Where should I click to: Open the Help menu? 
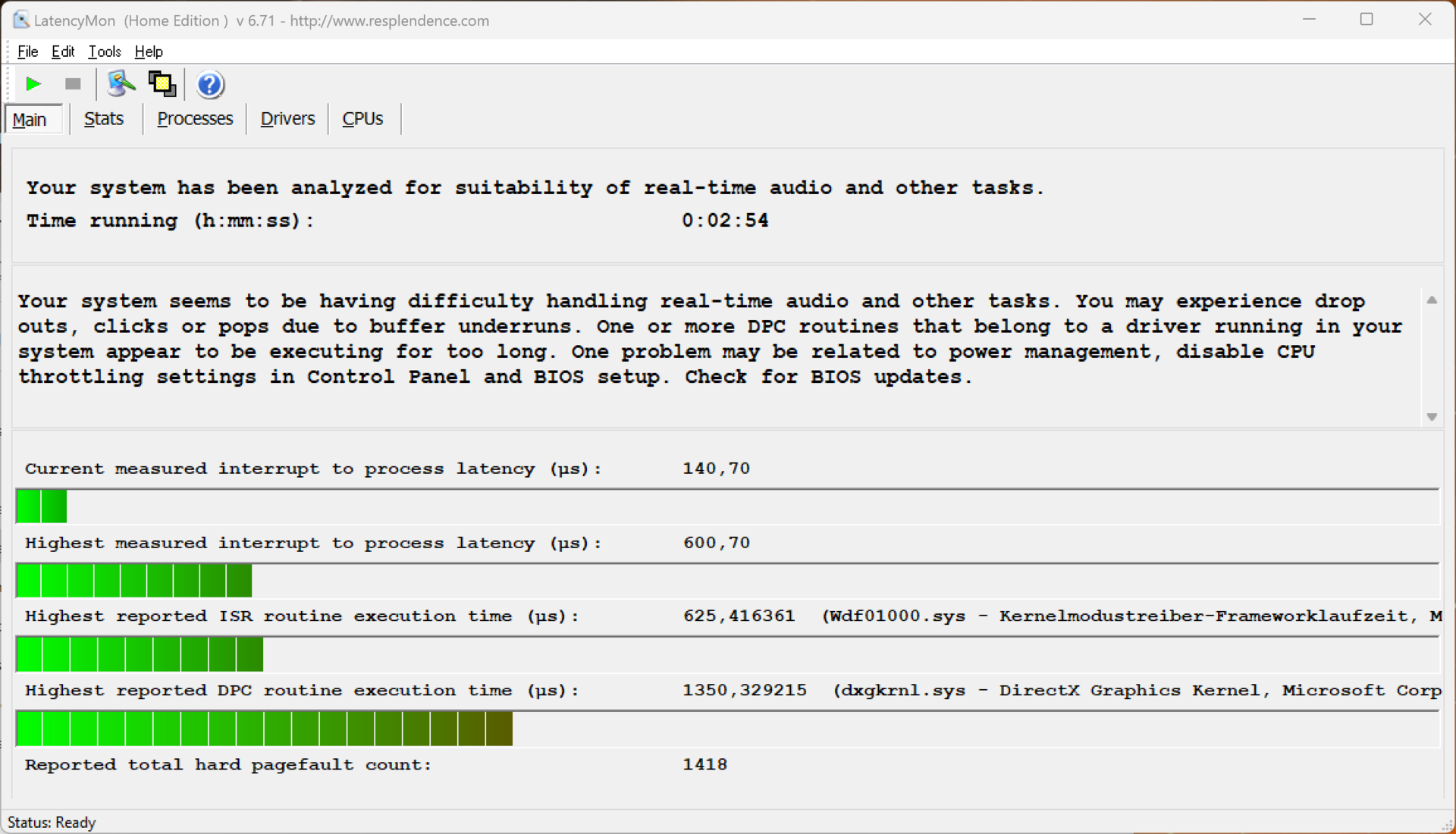[x=149, y=52]
